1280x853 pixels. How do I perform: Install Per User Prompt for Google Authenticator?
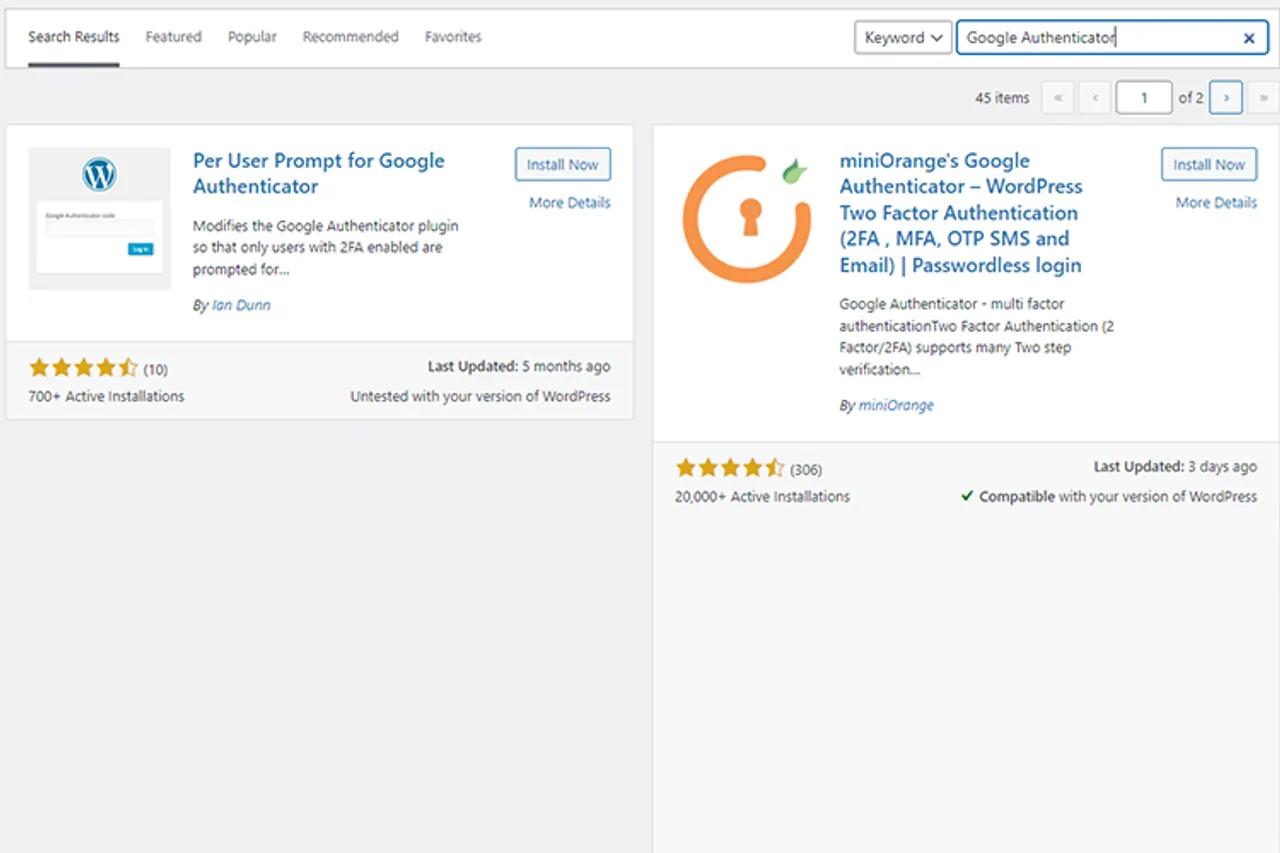pos(563,165)
